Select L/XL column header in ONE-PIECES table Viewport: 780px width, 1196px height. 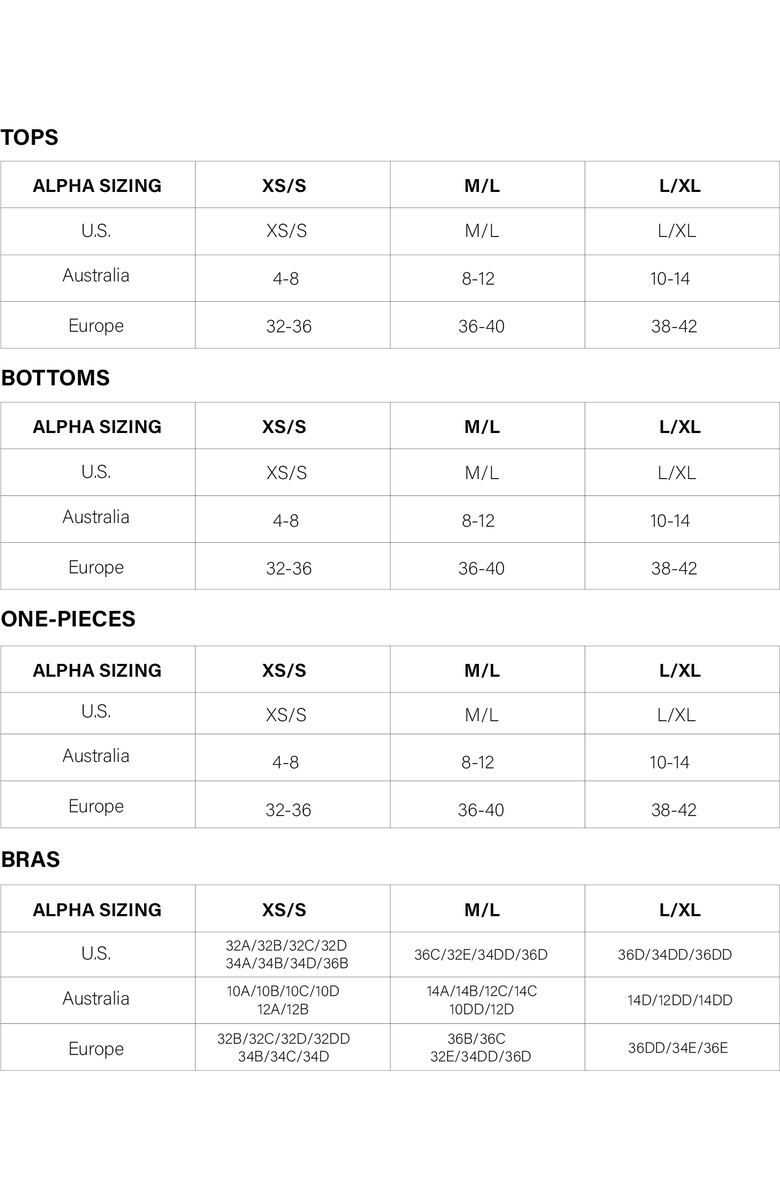(680, 671)
